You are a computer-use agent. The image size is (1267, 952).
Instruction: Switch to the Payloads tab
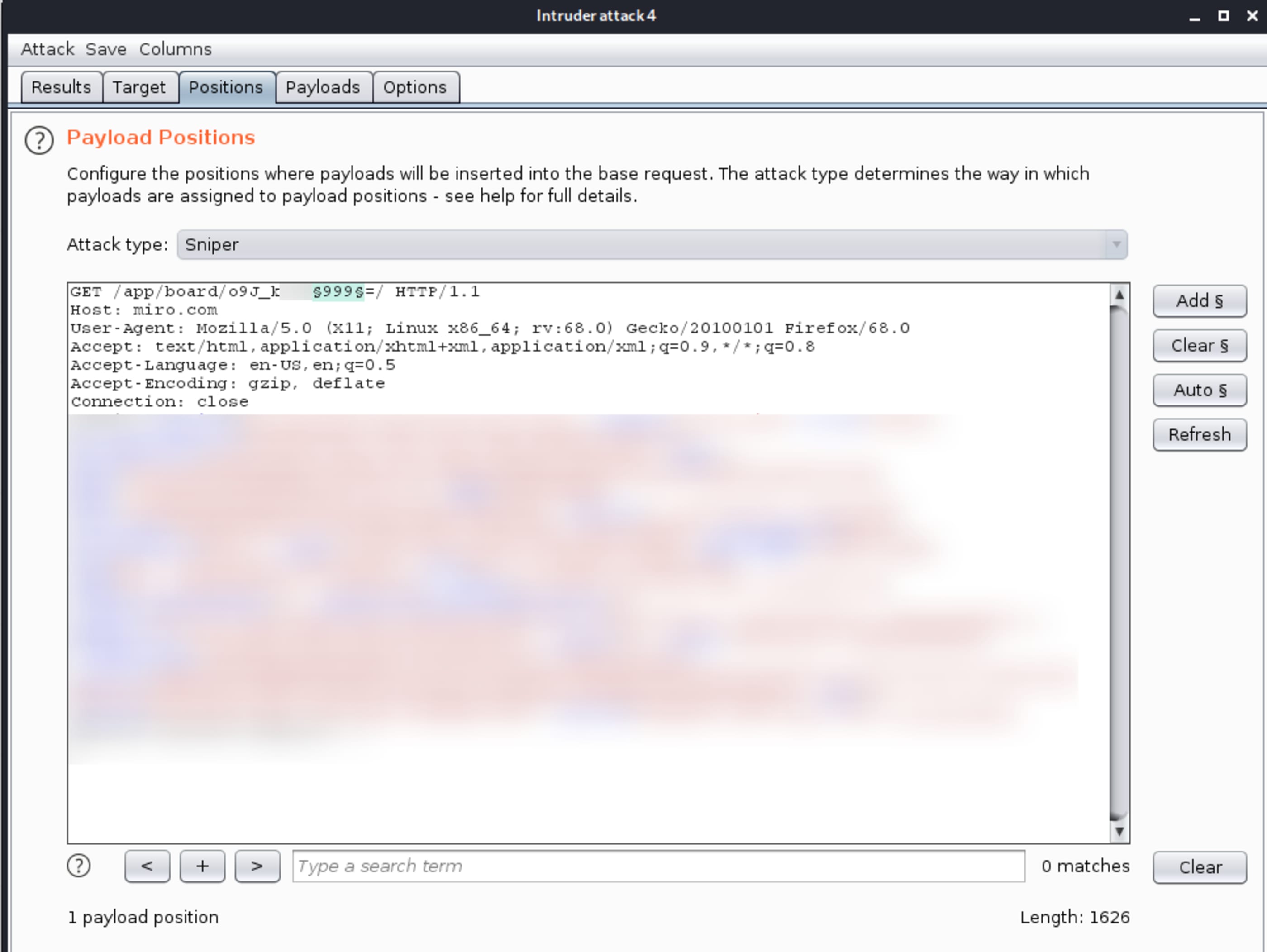pyautogui.click(x=323, y=87)
